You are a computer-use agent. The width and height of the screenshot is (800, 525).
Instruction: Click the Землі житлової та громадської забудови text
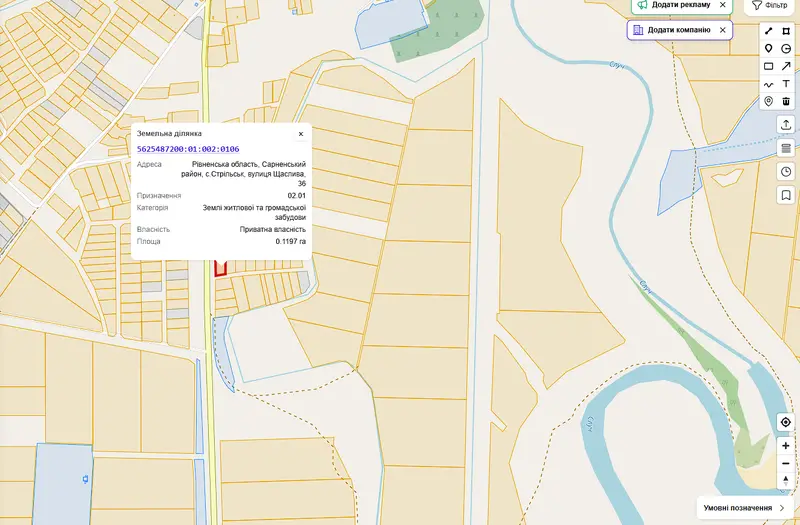pyautogui.click(x=254, y=213)
